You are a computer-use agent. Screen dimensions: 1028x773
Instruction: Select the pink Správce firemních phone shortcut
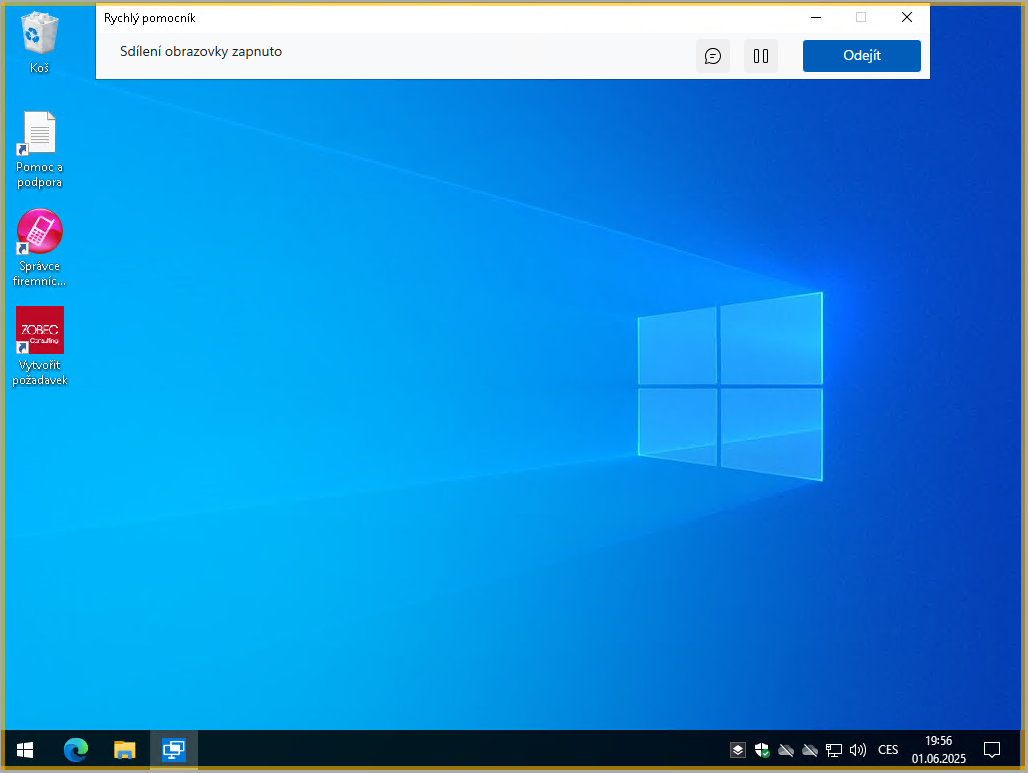39,233
